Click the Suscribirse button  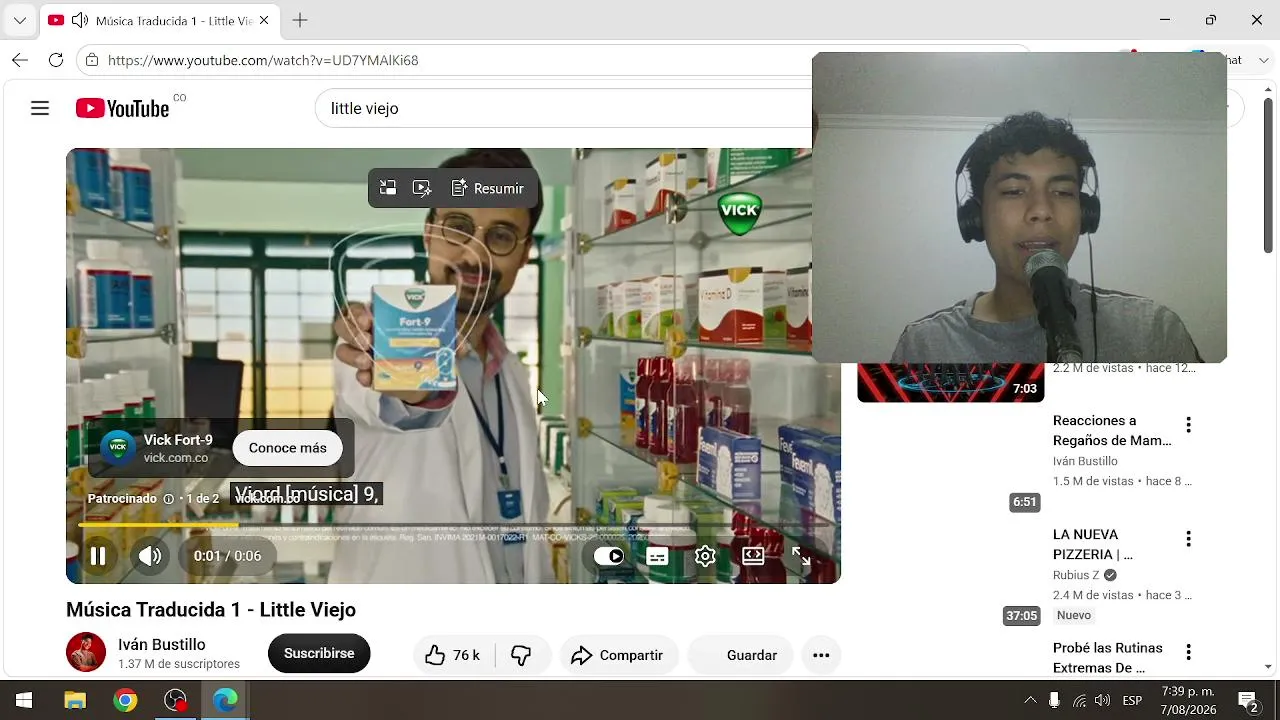(319, 653)
